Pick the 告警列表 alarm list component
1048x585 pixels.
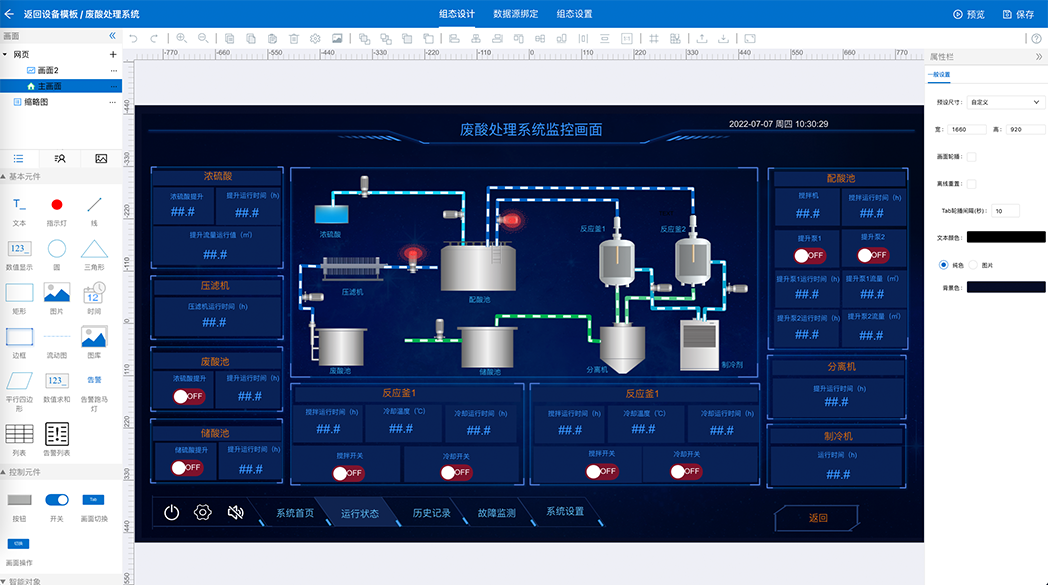[x=57, y=439]
